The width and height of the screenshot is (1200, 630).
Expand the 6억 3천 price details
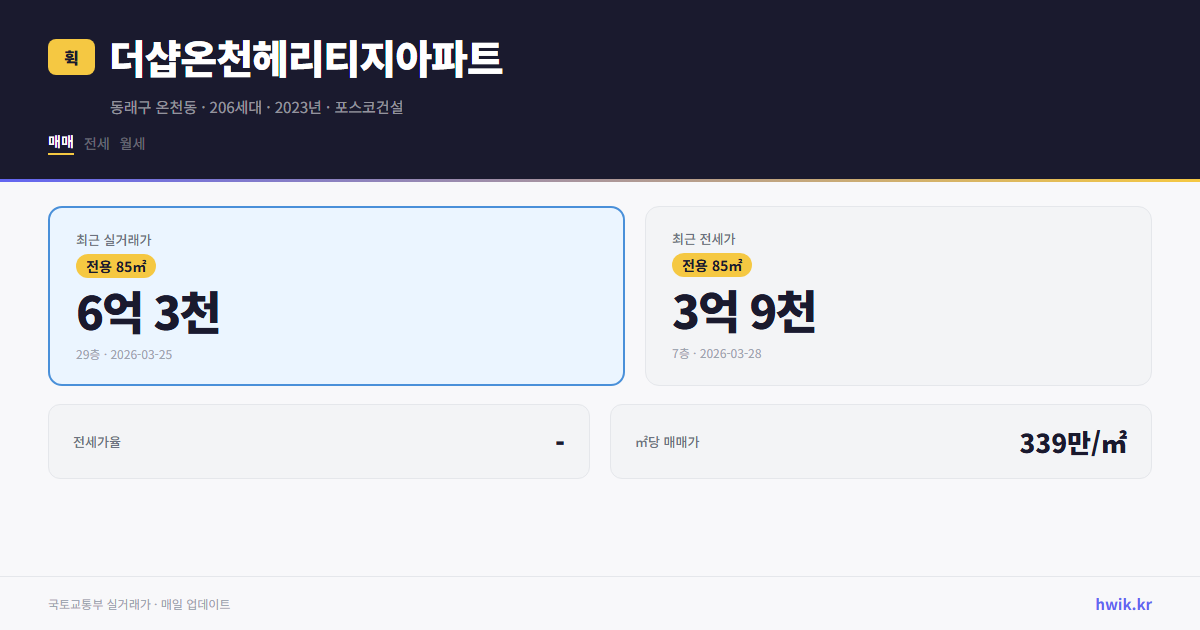click(150, 313)
